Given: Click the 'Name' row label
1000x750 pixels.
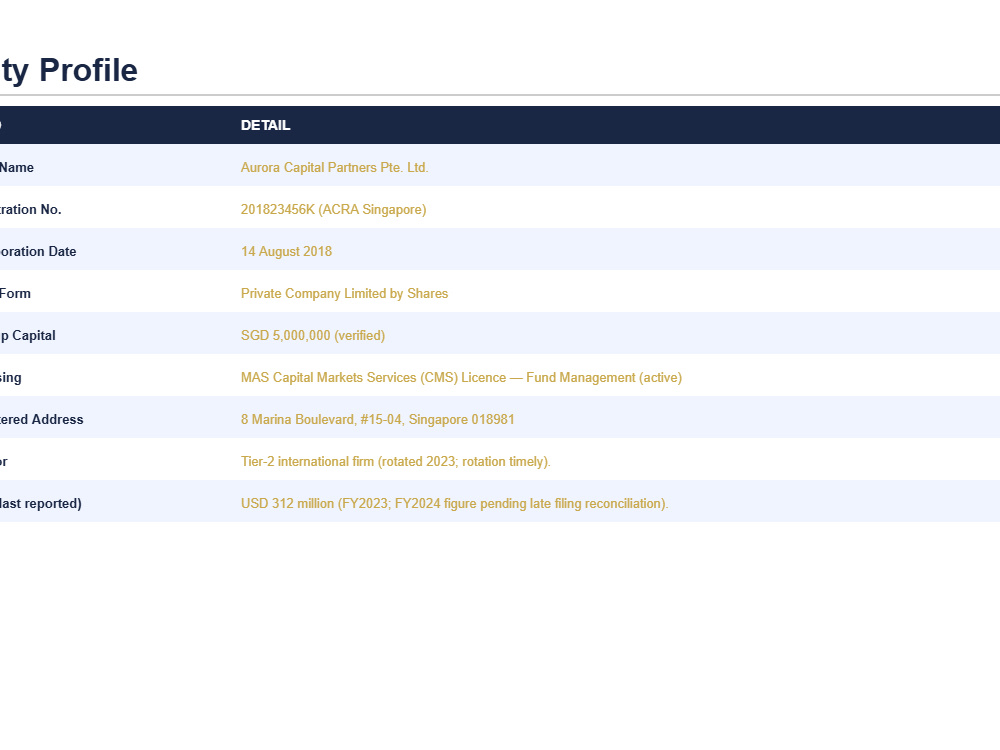Looking at the screenshot, I should tap(17, 168).
